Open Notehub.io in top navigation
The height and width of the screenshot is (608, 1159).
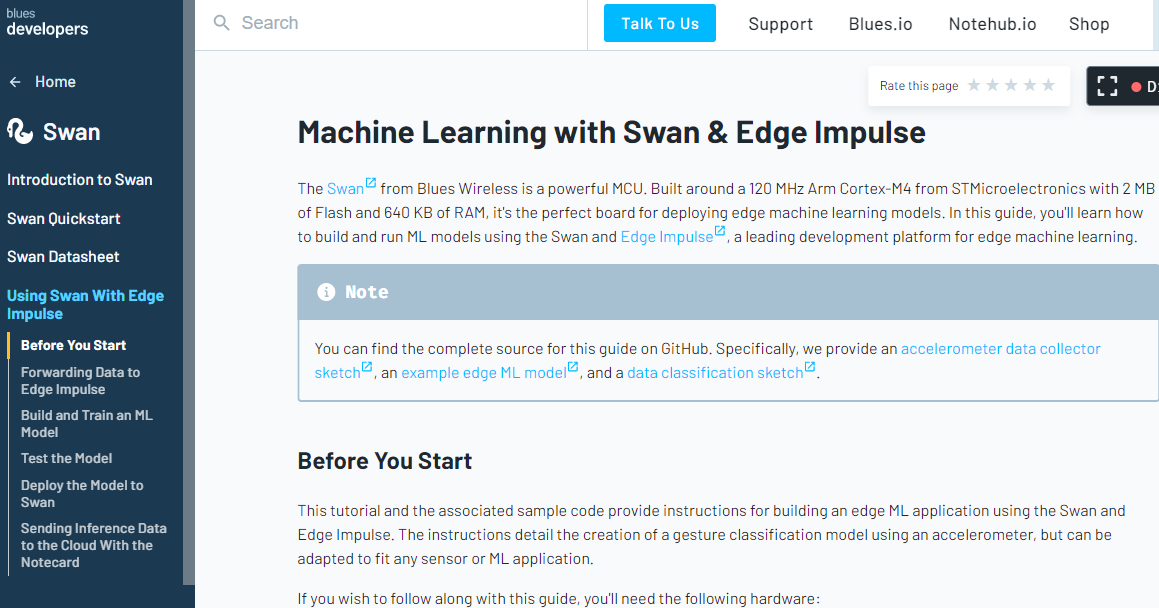[992, 24]
